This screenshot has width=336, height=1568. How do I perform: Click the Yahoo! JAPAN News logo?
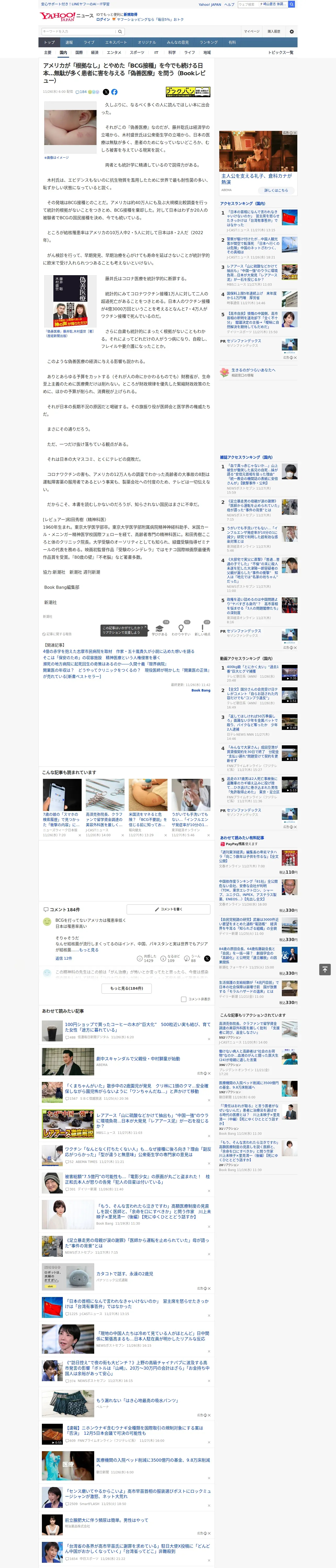point(67,16)
